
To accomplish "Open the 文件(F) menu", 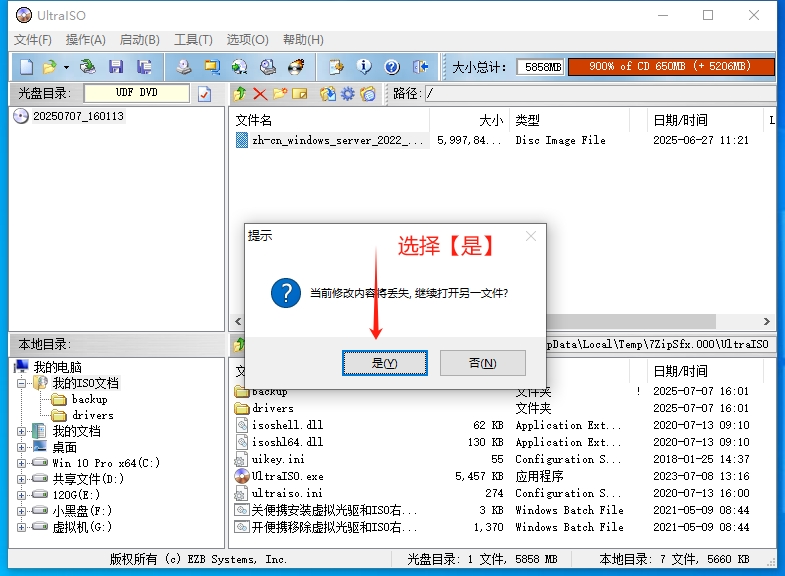I will tap(32, 40).
